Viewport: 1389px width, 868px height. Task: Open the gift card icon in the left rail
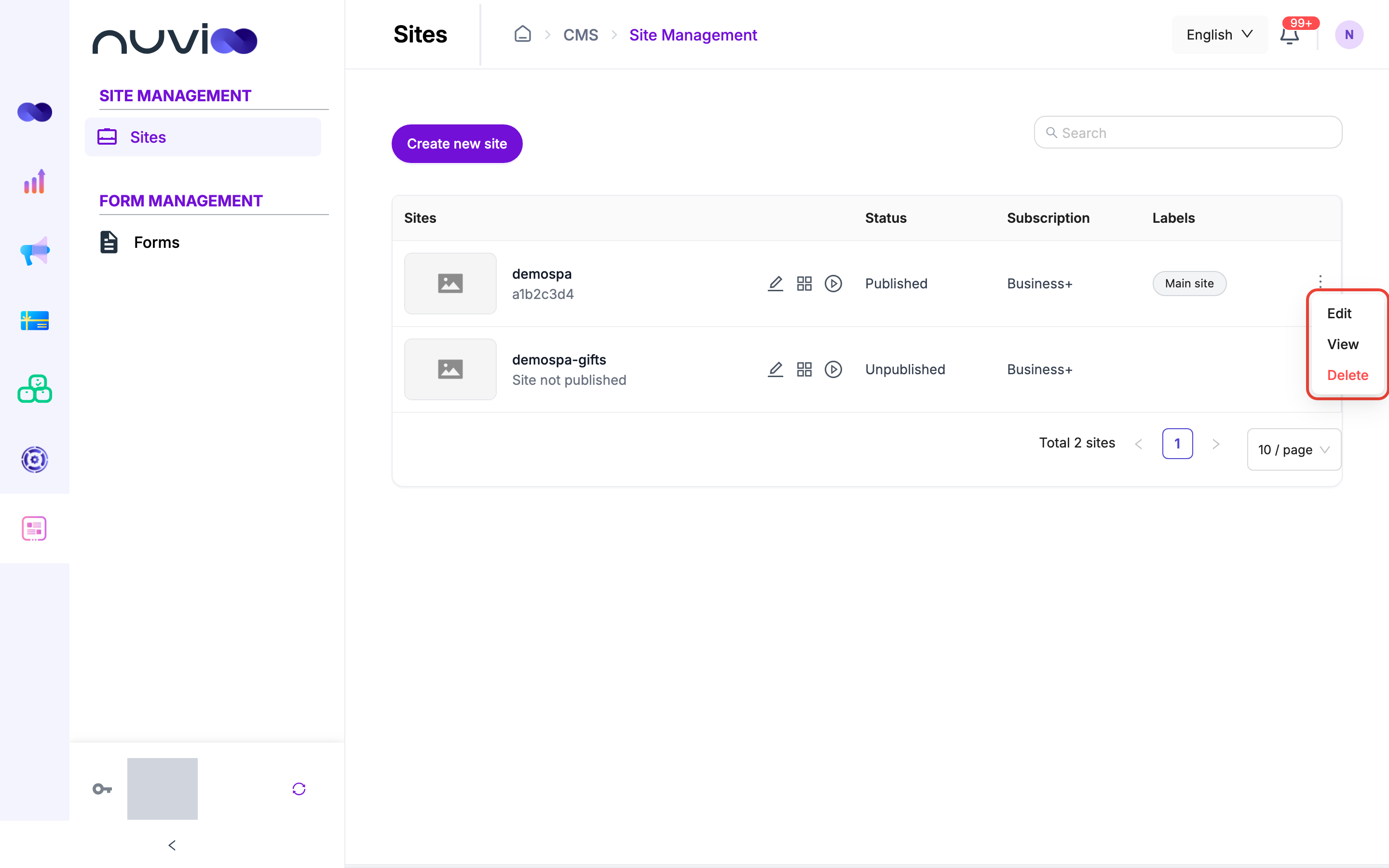(34, 320)
